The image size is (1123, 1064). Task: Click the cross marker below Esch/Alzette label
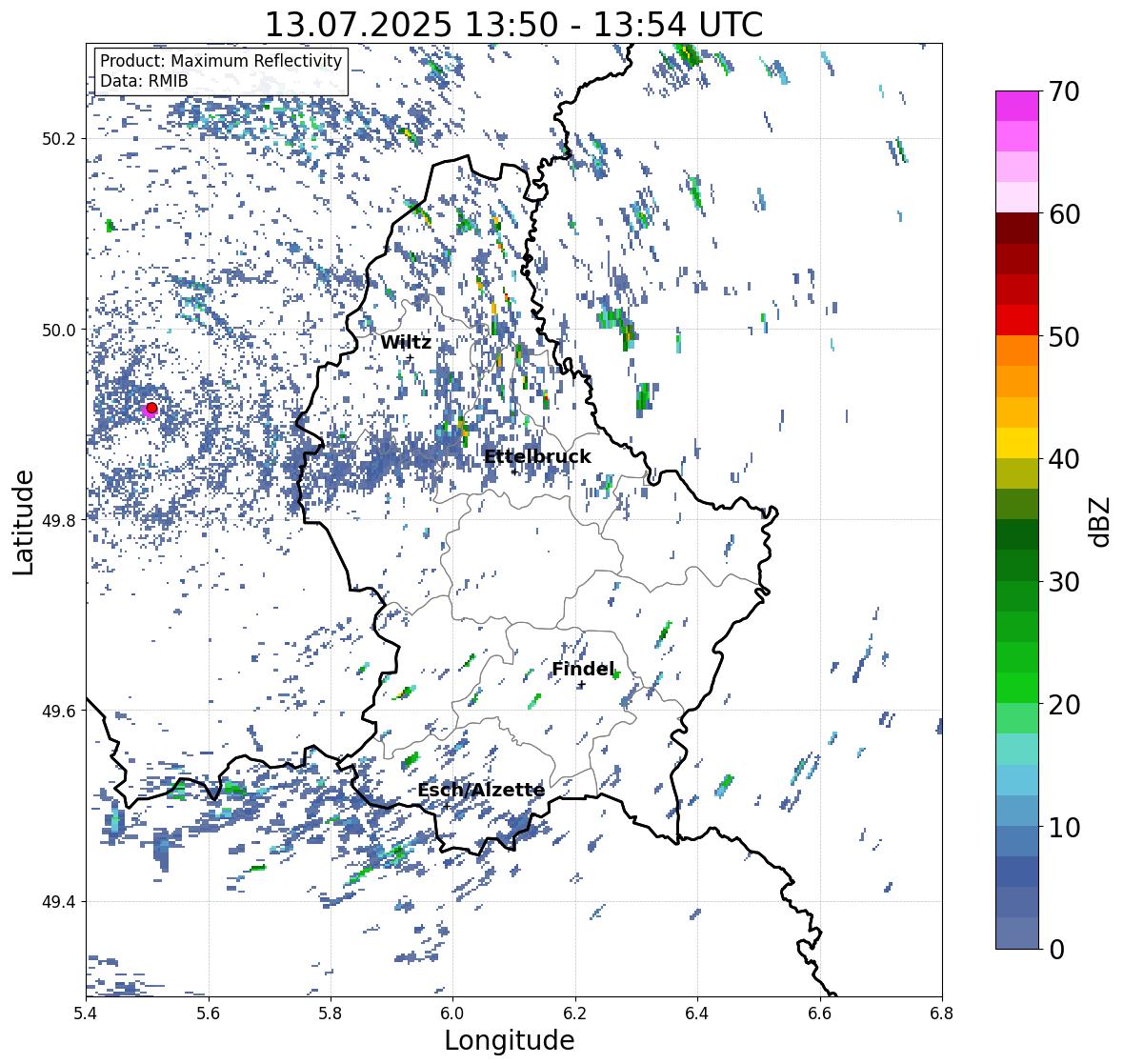[x=447, y=806]
